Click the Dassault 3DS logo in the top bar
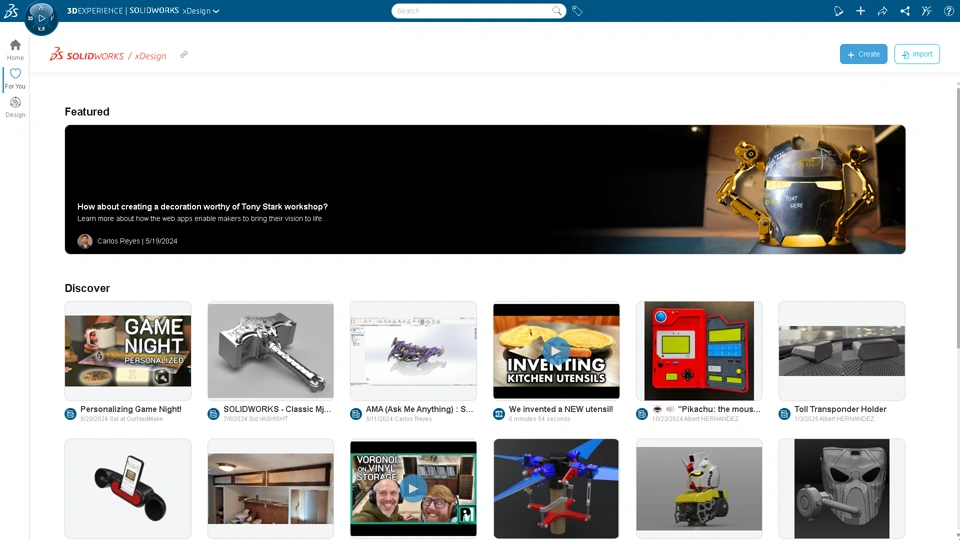The image size is (960, 540). tap(11, 10)
